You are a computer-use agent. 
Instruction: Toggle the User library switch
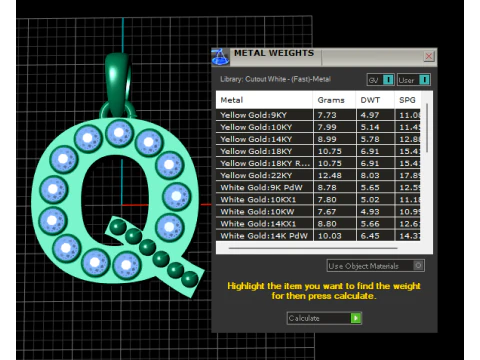pos(424,80)
